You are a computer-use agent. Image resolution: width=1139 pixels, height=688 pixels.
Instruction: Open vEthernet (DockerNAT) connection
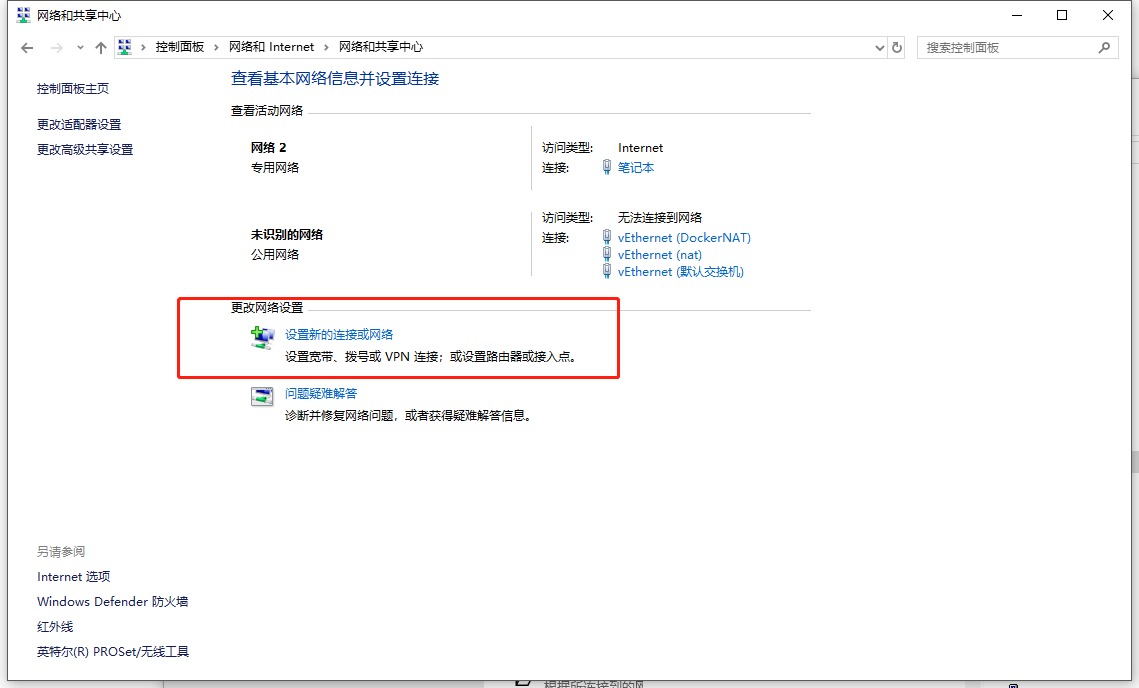click(x=684, y=238)
